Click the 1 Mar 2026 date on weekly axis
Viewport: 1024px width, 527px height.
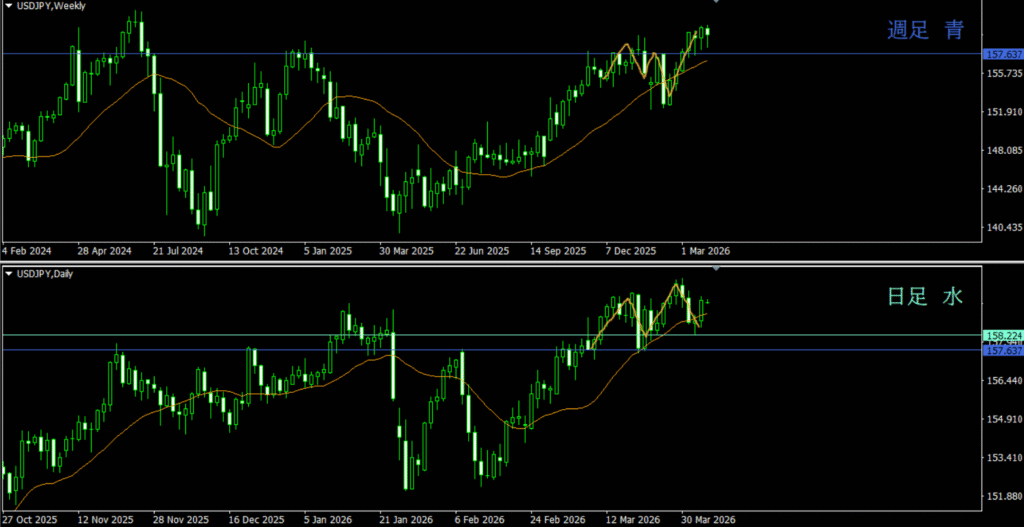[707, 251]
